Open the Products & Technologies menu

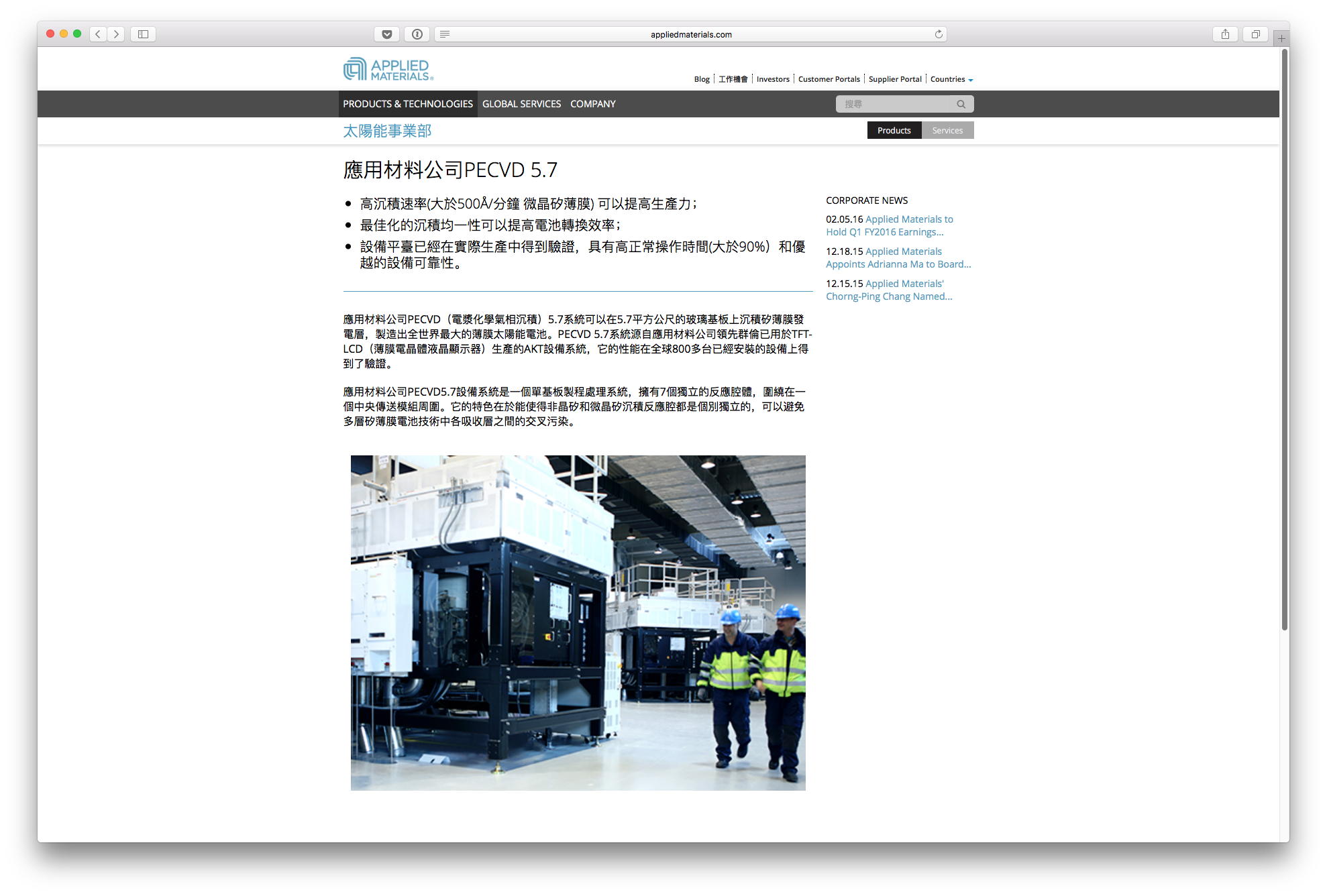[x=408, y=104]
